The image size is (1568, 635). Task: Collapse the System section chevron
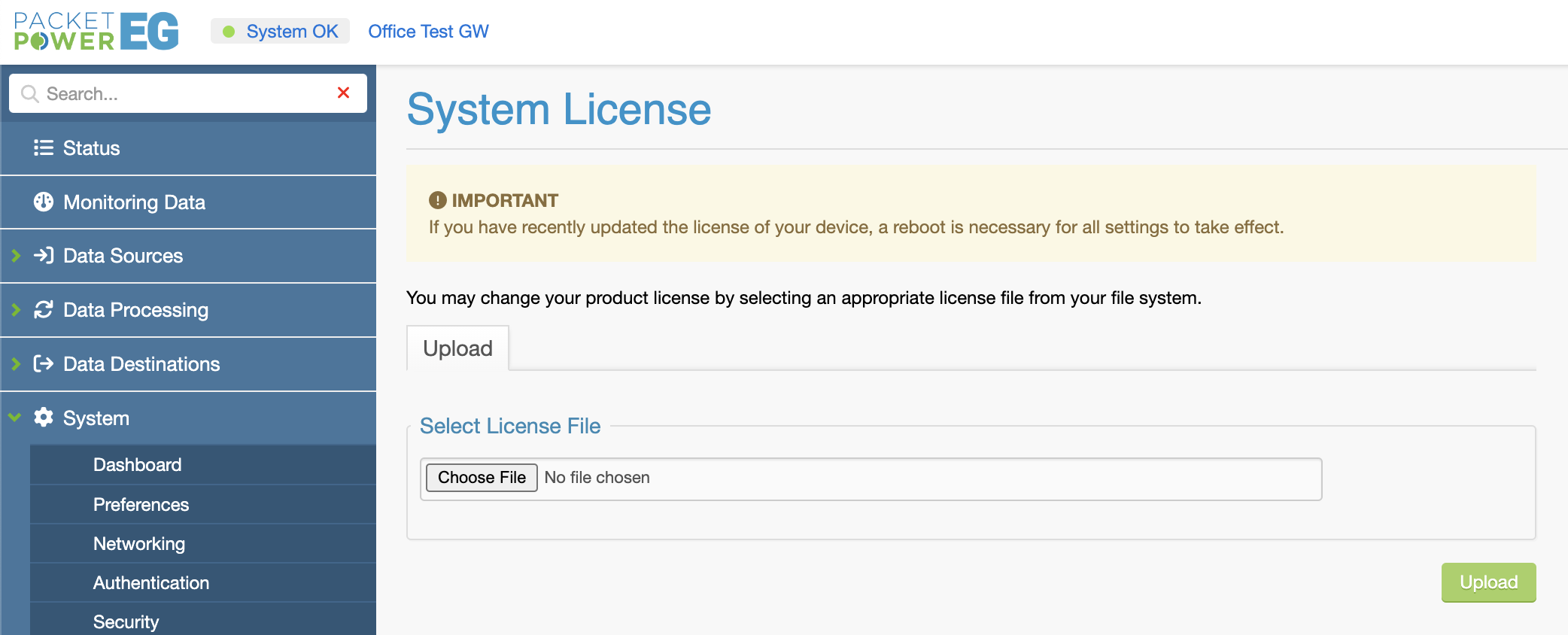(15, 418)
